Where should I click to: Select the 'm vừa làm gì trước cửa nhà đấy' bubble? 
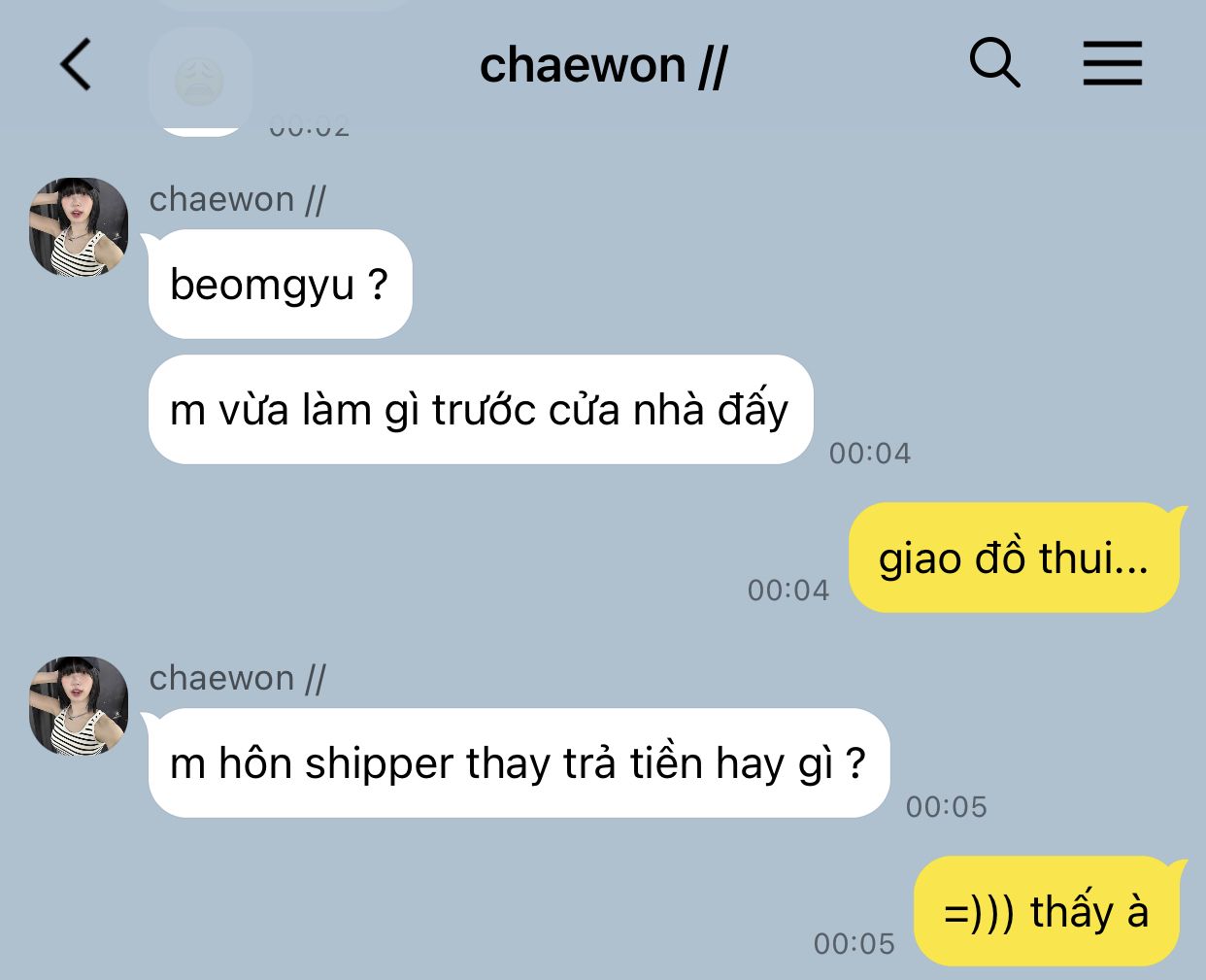pos(480,410)
